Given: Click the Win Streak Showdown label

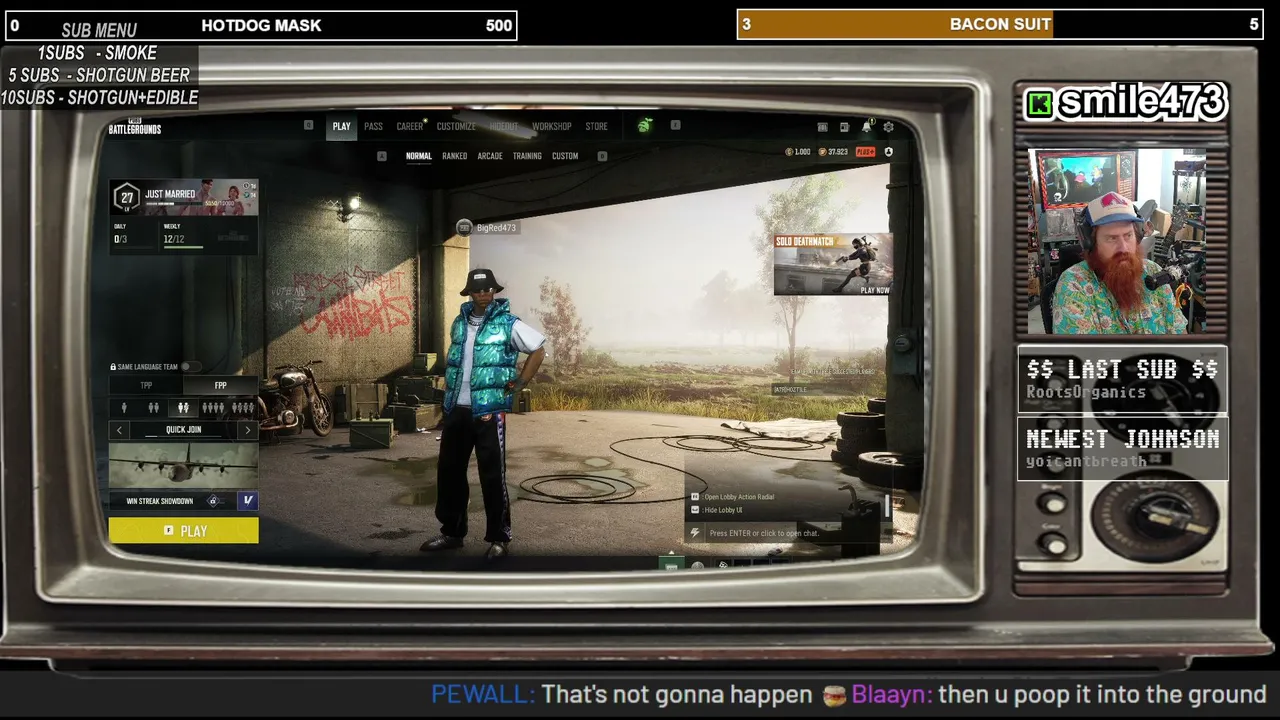Looking at the screenshot, I should pyautogui.click(x=160, y=501).
